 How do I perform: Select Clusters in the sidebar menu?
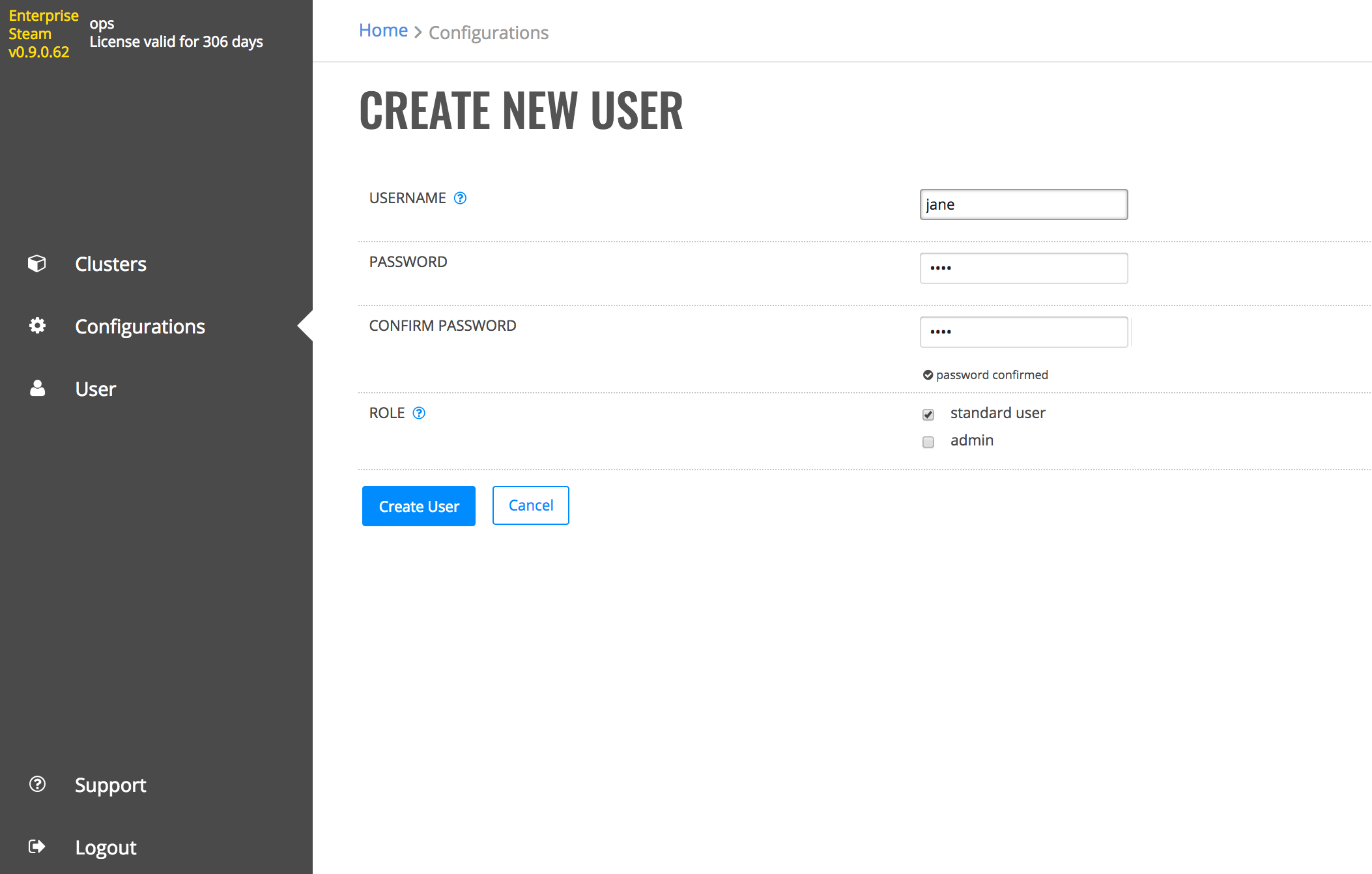[x=110, y=264]
